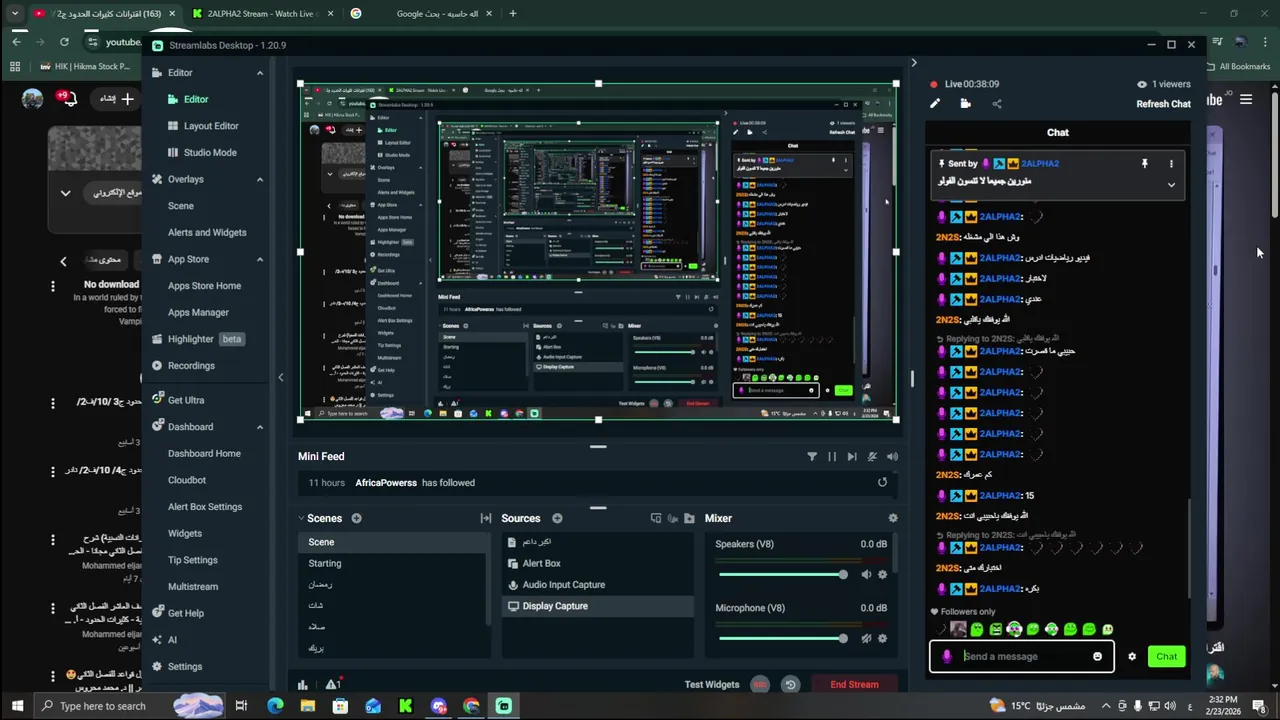Open the Mixer settings gear
The width and height of the screenshot is (1280, 720).
[893, 518]
